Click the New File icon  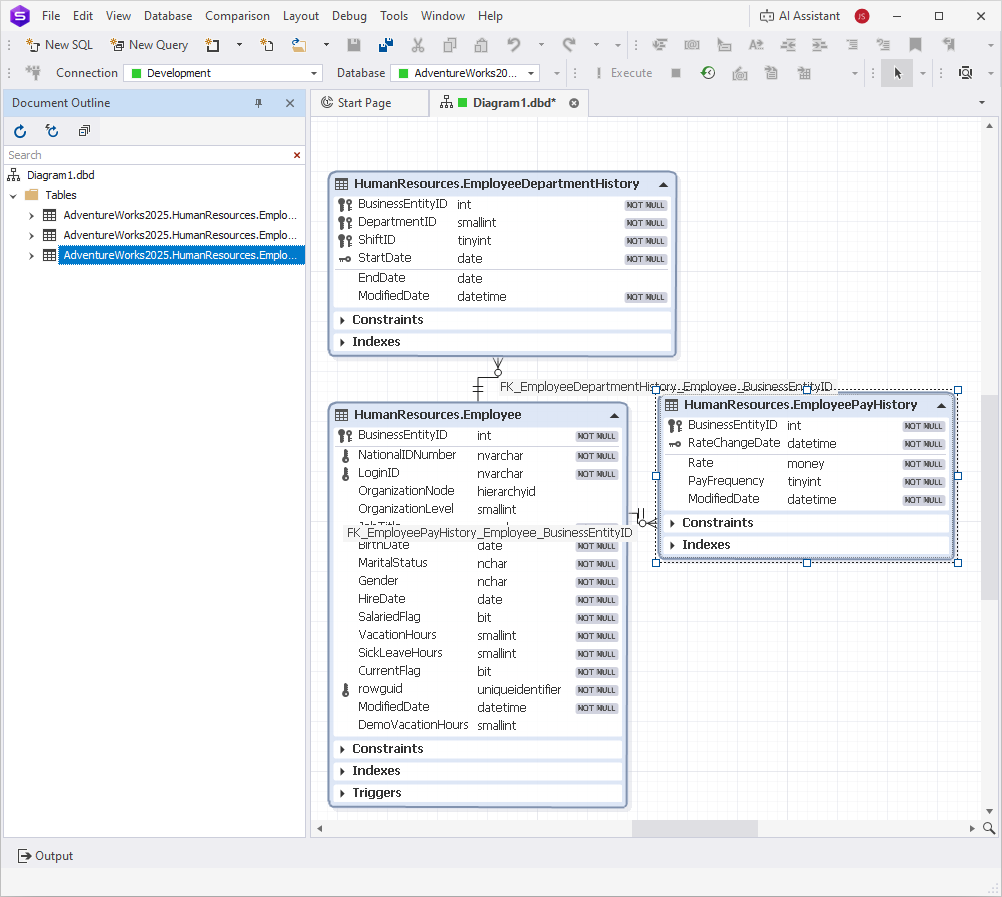point(267,45)
